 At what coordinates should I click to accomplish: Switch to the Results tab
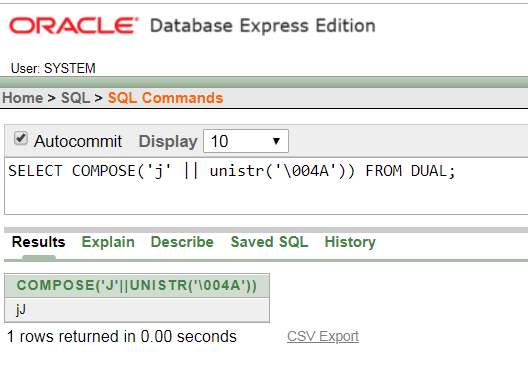pyautogui.click(x=39, y=242)
